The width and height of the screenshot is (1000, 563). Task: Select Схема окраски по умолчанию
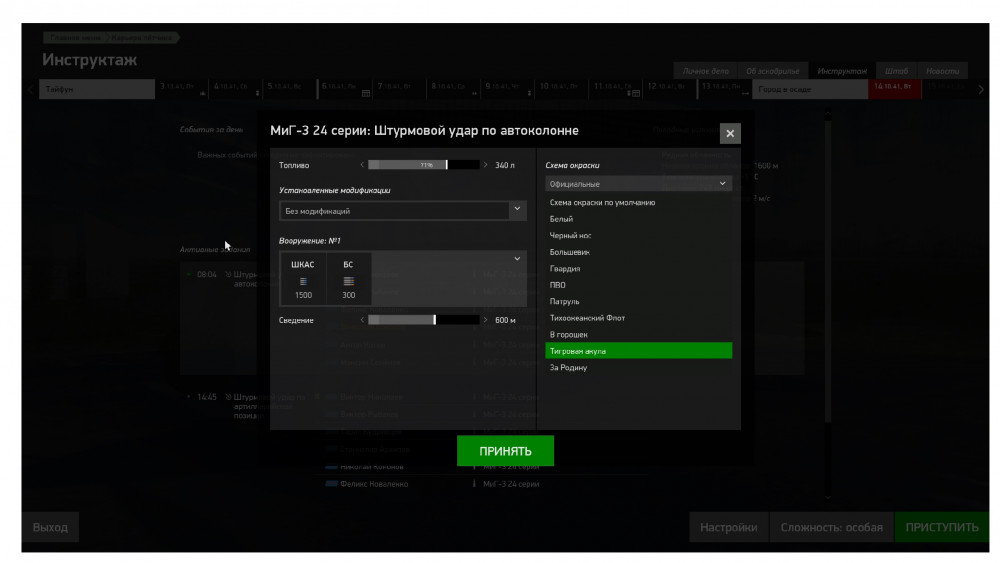pyautogui.click(x=638, y=203)
